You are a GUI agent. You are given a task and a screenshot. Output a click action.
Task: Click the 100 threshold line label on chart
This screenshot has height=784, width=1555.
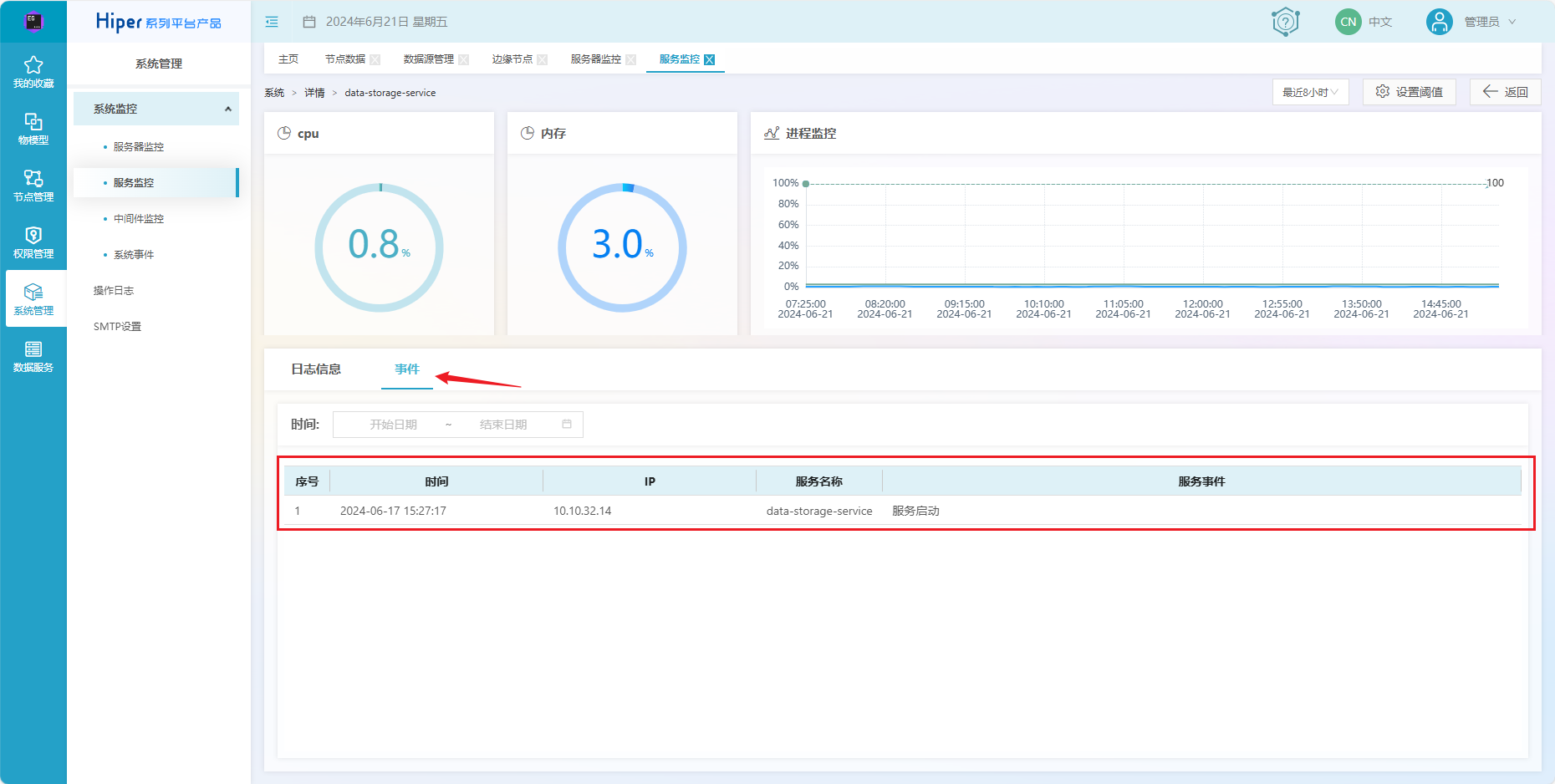pos(1495,183)
